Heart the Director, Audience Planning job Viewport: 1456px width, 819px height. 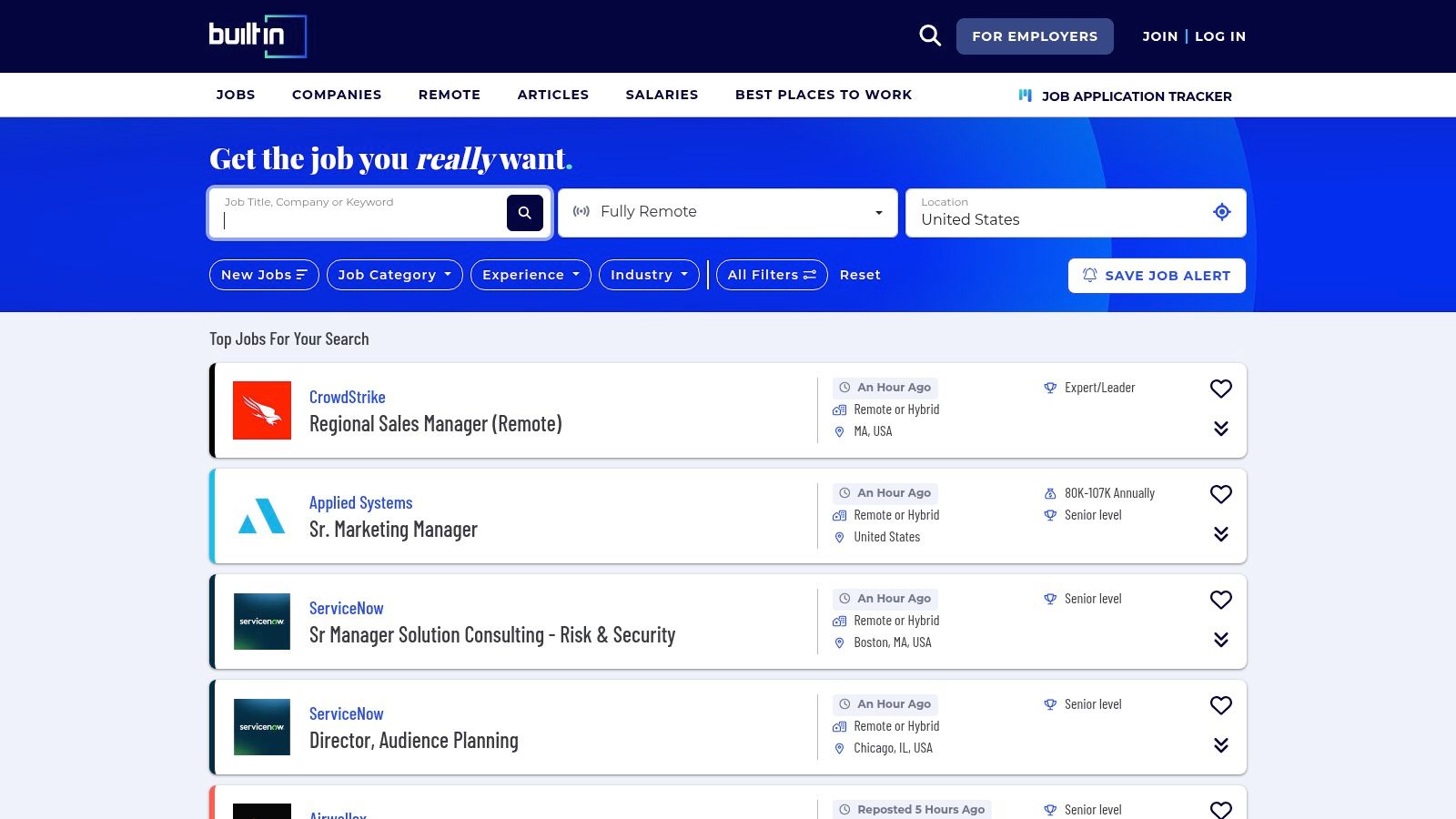[x=1220, y=705]
